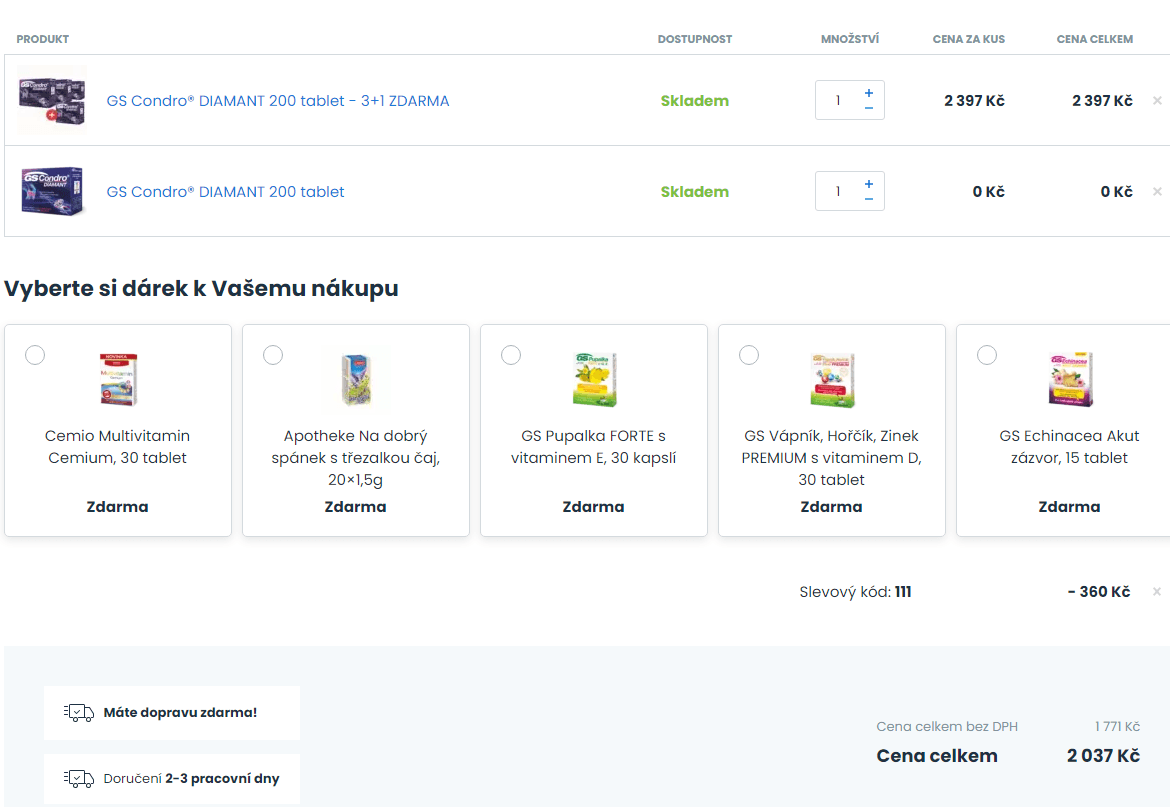Click the 'Máte dopravu zdarma!' text

(180, 712)
